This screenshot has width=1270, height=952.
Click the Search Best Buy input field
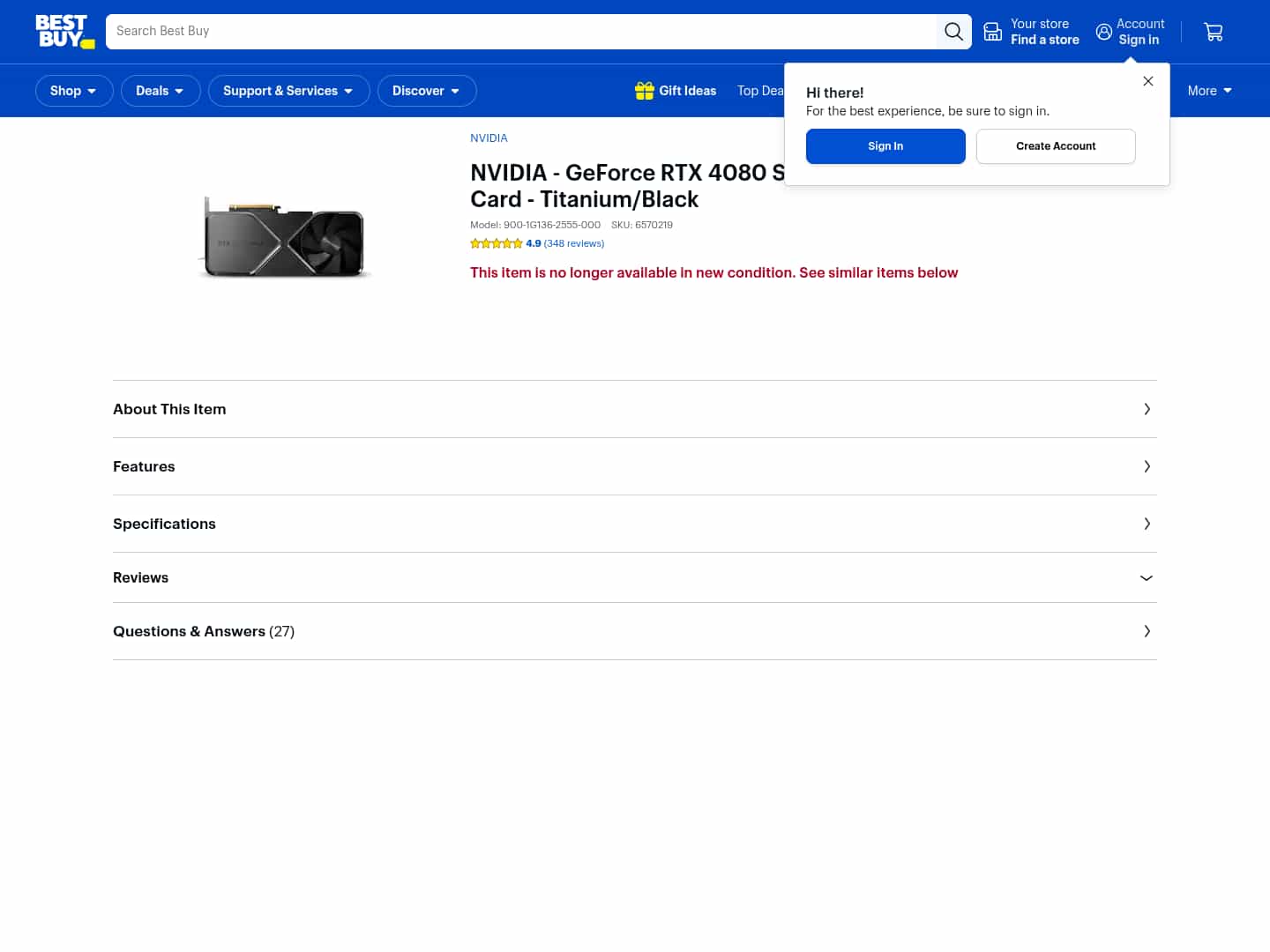coord(521,32)
